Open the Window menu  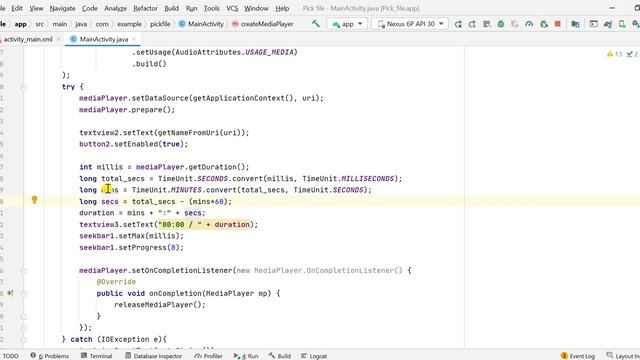256,8
